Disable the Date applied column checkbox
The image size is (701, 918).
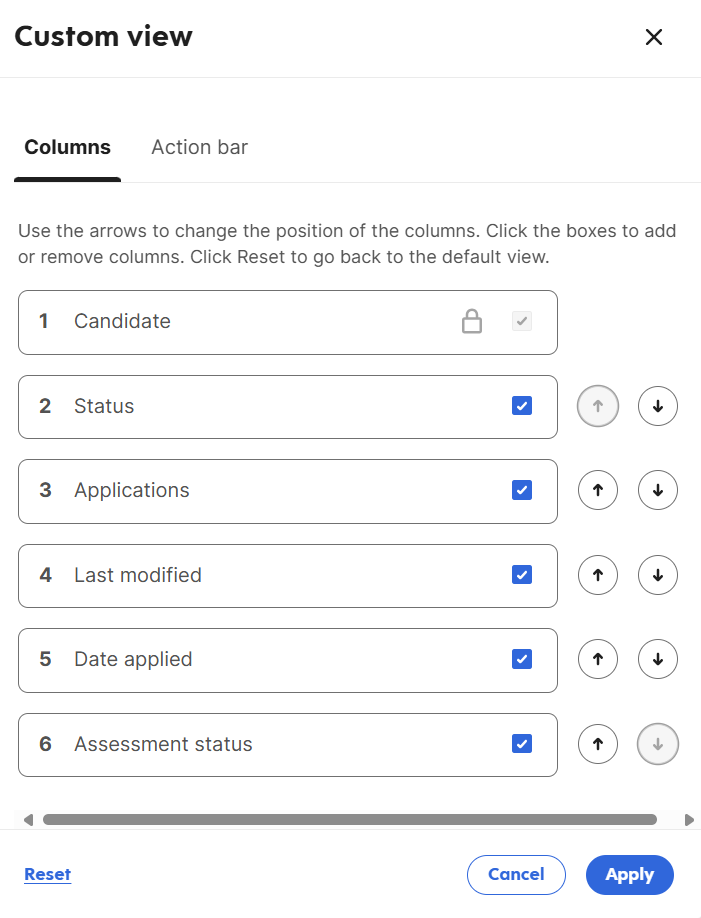point(522,659)
